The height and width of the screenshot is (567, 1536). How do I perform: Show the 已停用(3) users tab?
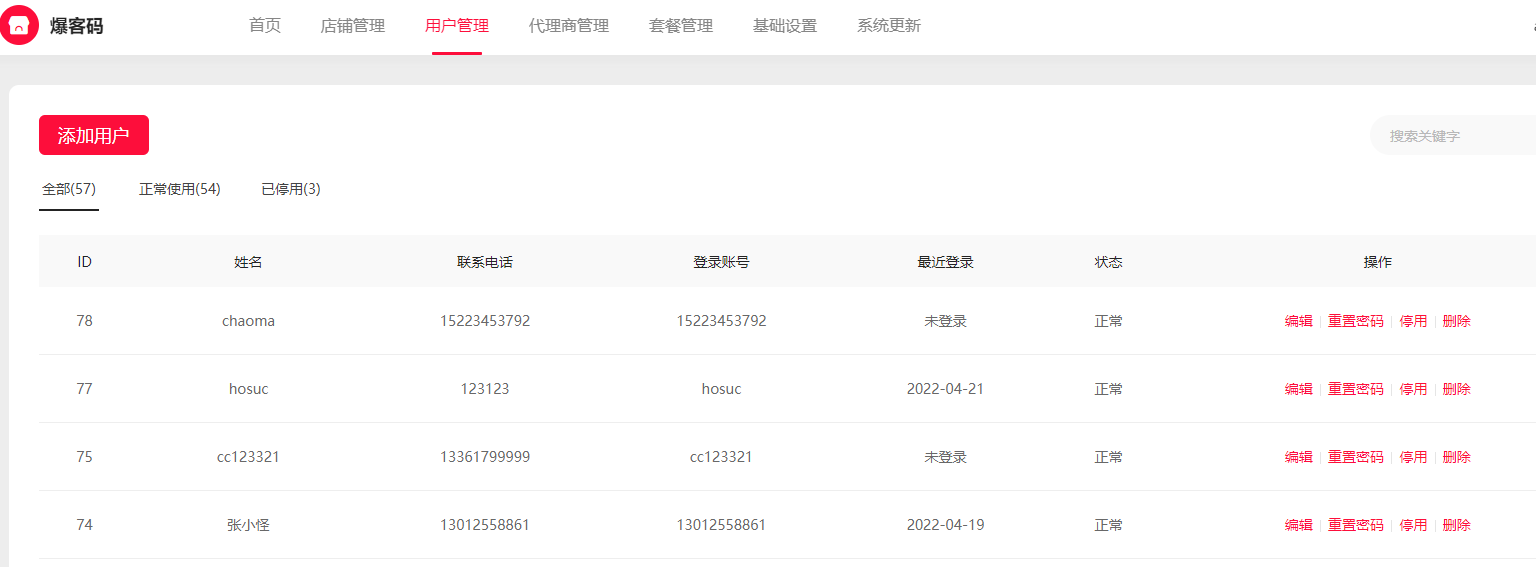pyautogui.click(x=291, y=189)
